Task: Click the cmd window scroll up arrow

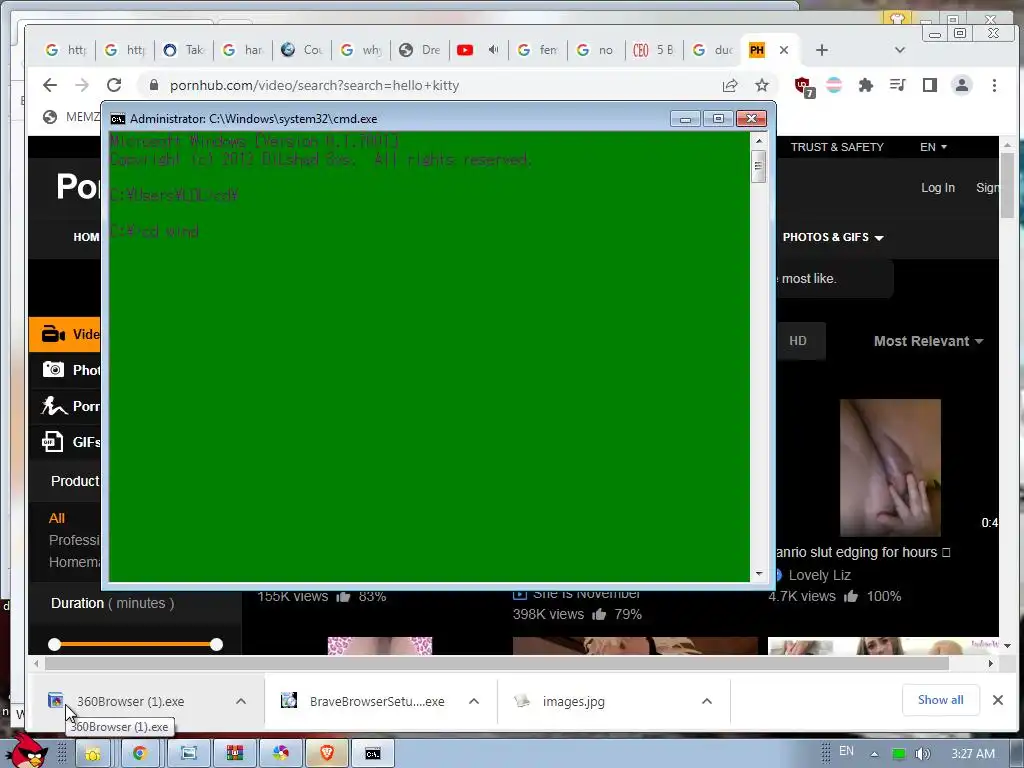Action: pyautogui.click(x=758, y=140)
